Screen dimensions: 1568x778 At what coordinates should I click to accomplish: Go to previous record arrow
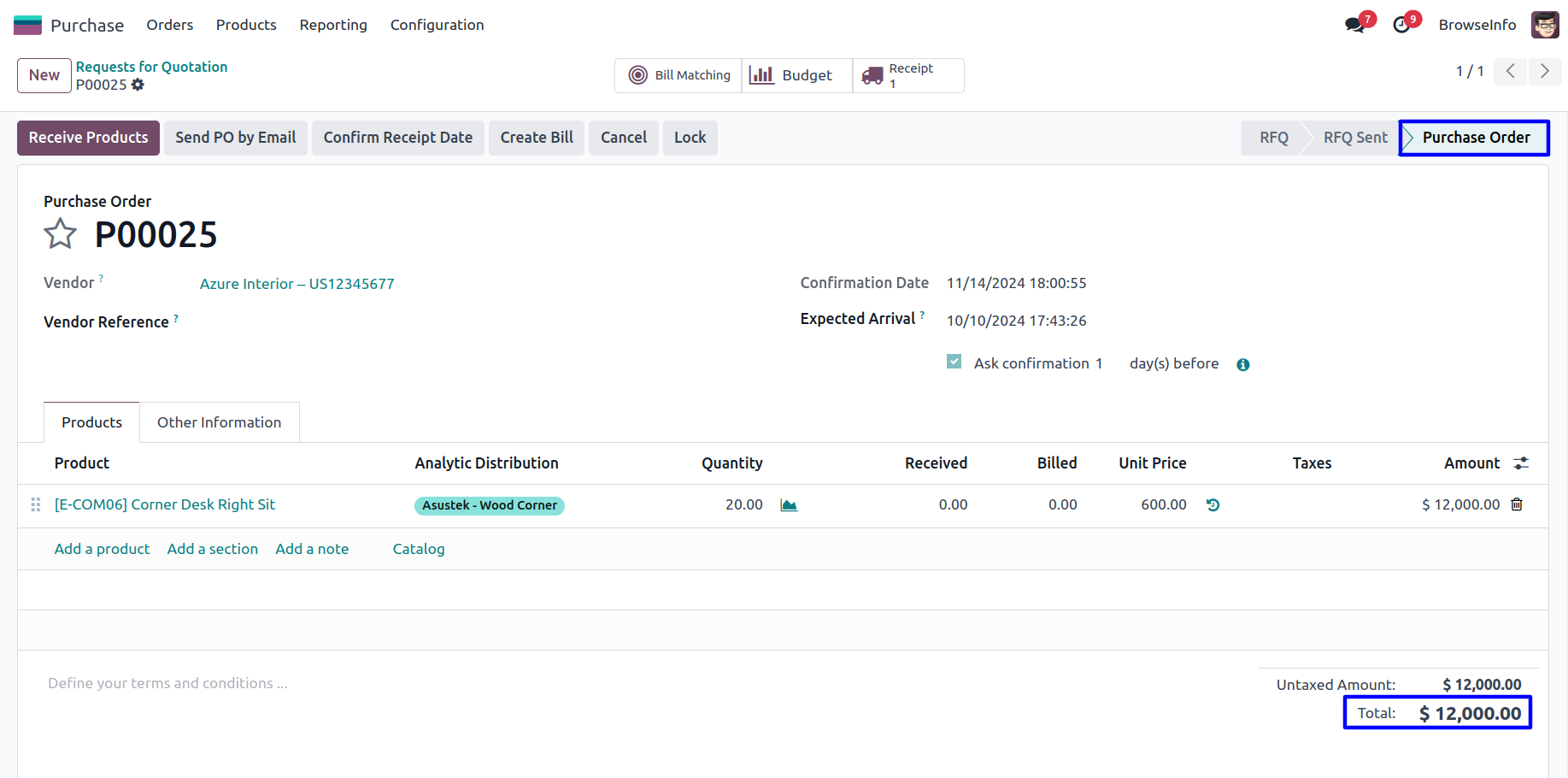1511,71
